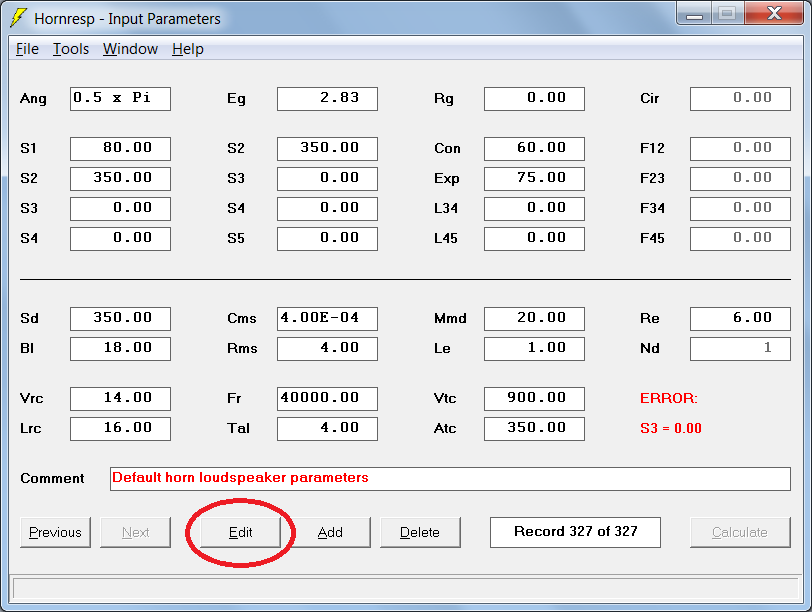Click the Vtc field with value 900.00
This screenshot has height=612, width=812.
pos(534,399)
